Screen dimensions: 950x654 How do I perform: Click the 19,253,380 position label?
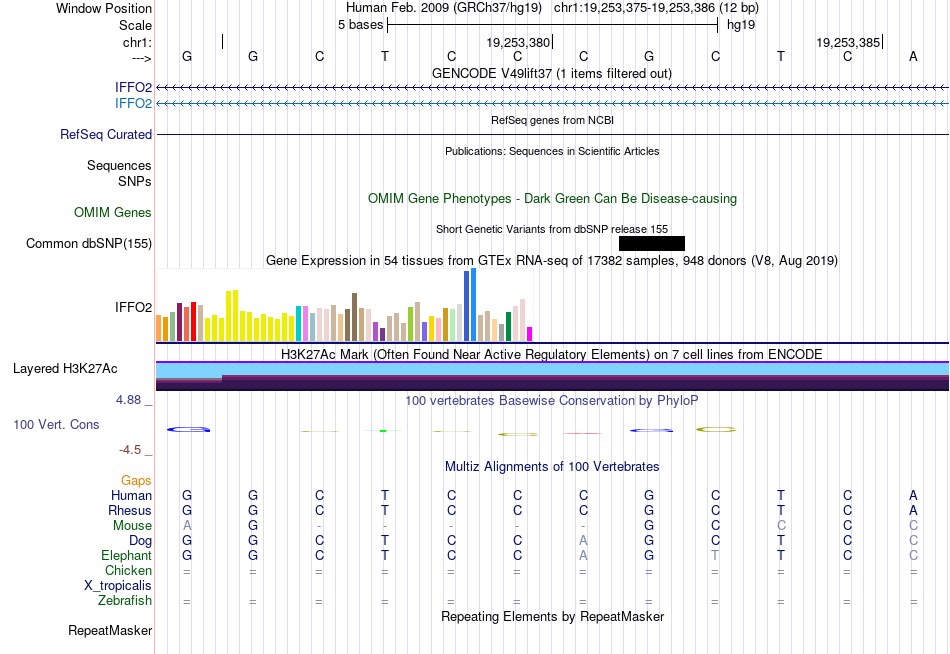518,42
